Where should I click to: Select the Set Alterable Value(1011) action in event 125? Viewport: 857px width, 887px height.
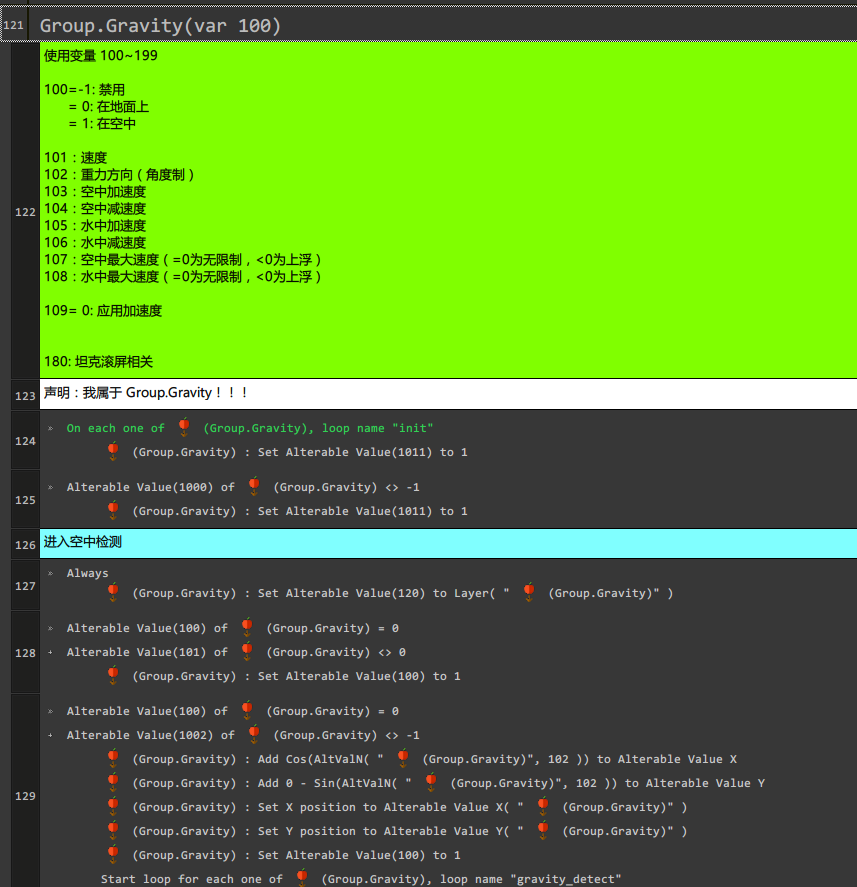299,511
